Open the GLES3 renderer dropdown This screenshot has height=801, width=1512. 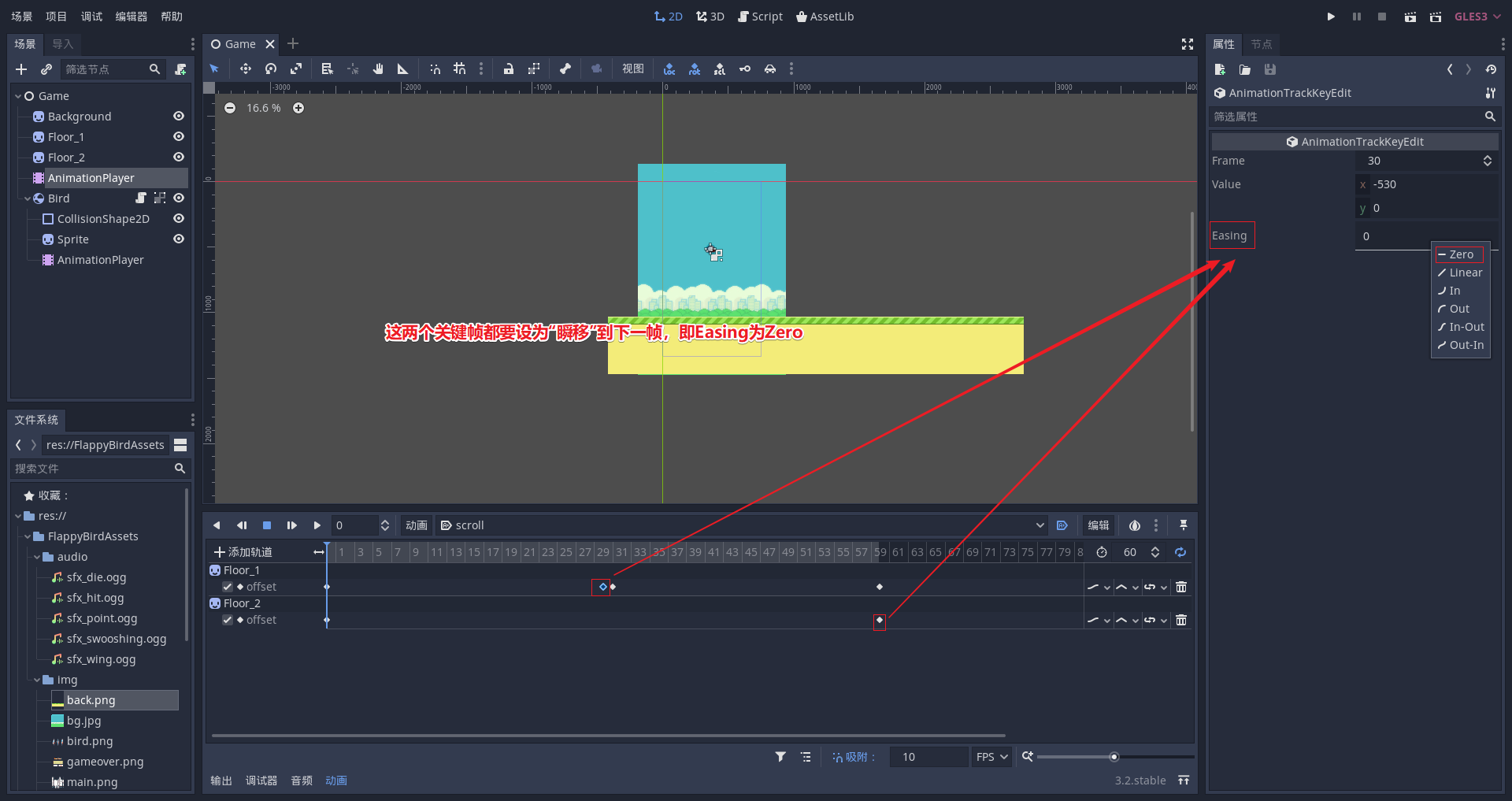[x=1477, y=17]
